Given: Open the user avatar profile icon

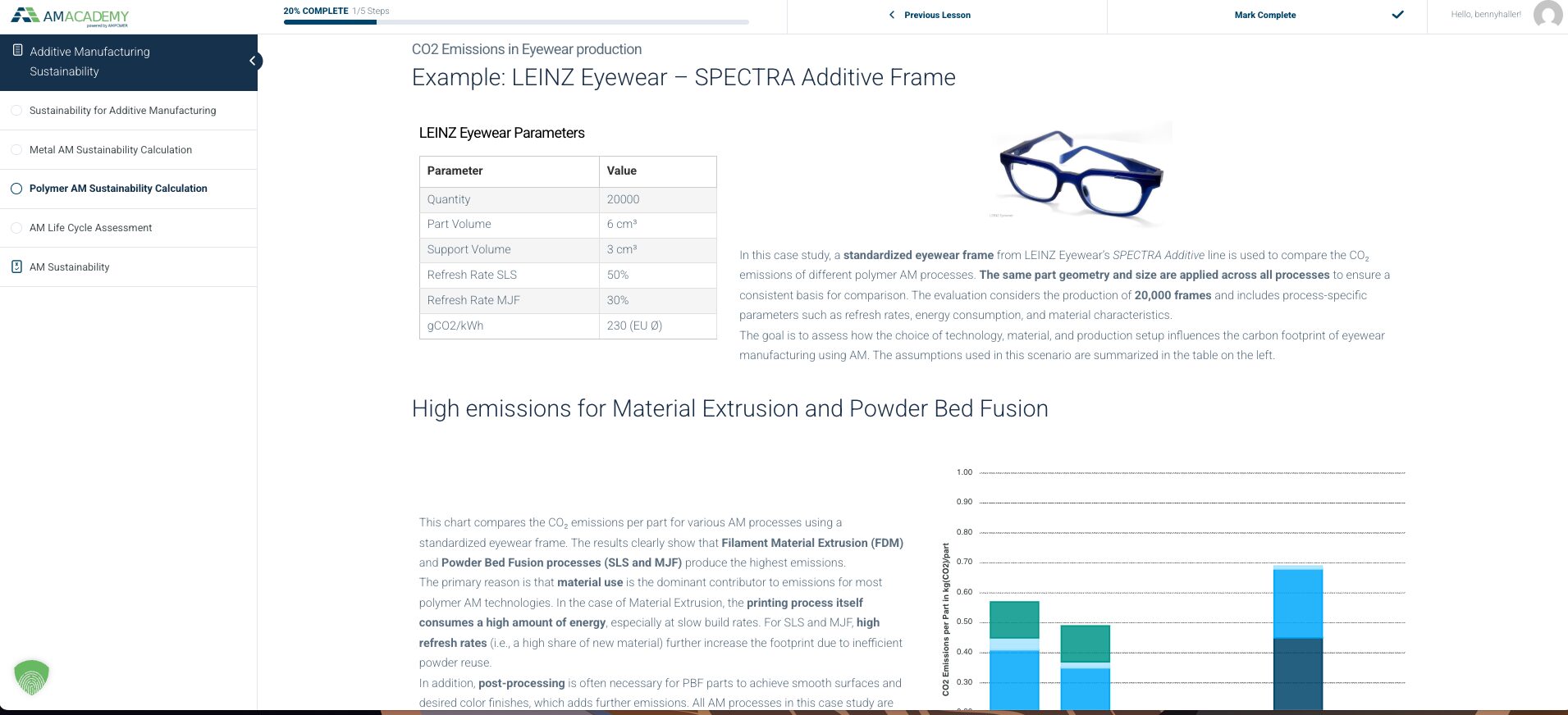Looking at the screenshot, I should (x=1547, y=15).
